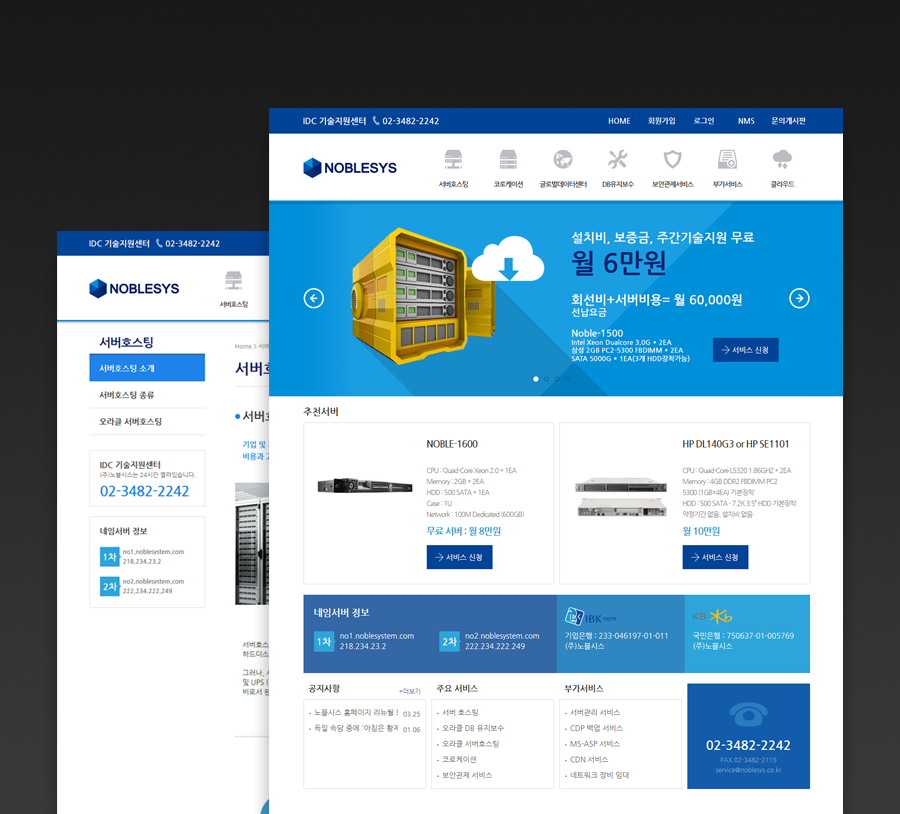Click the NOBLESYS logo in main header
The width and height of the screenshot is (900, 814).
click(x=350, y=168)
